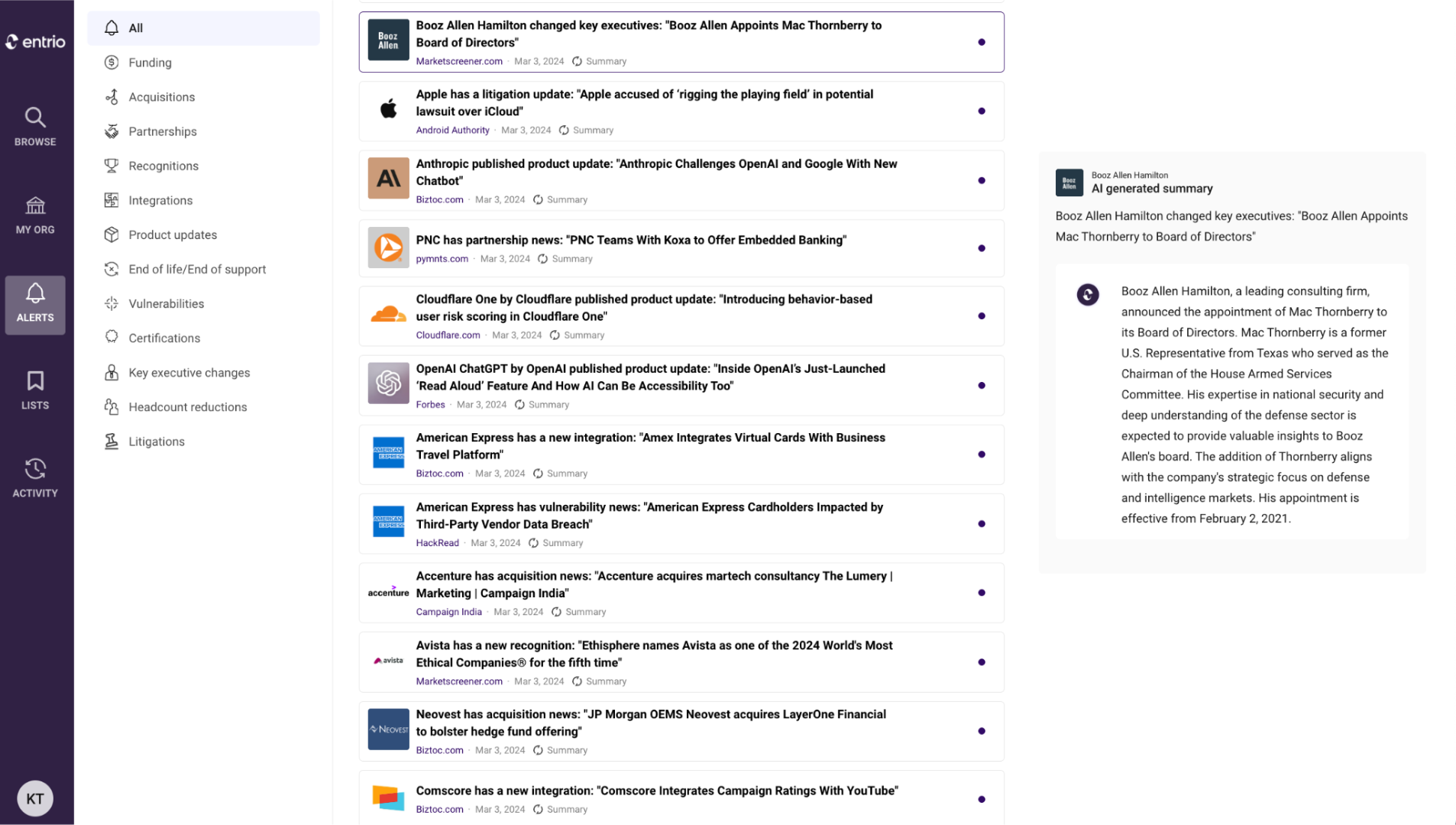Open the pymnts.com source link
The image size is (1456, 825).
442,259
